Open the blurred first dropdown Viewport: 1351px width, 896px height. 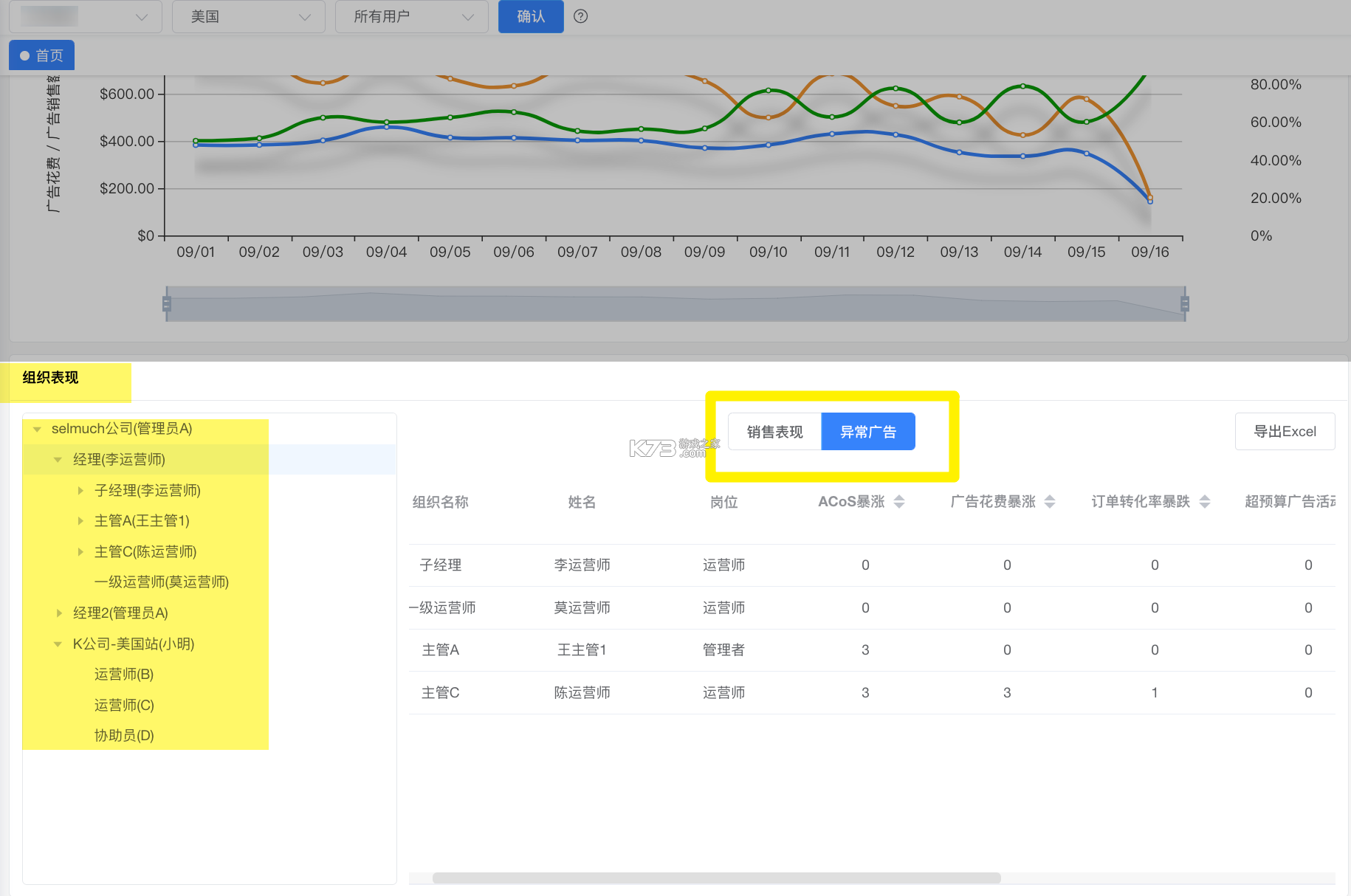click(86, 16)
